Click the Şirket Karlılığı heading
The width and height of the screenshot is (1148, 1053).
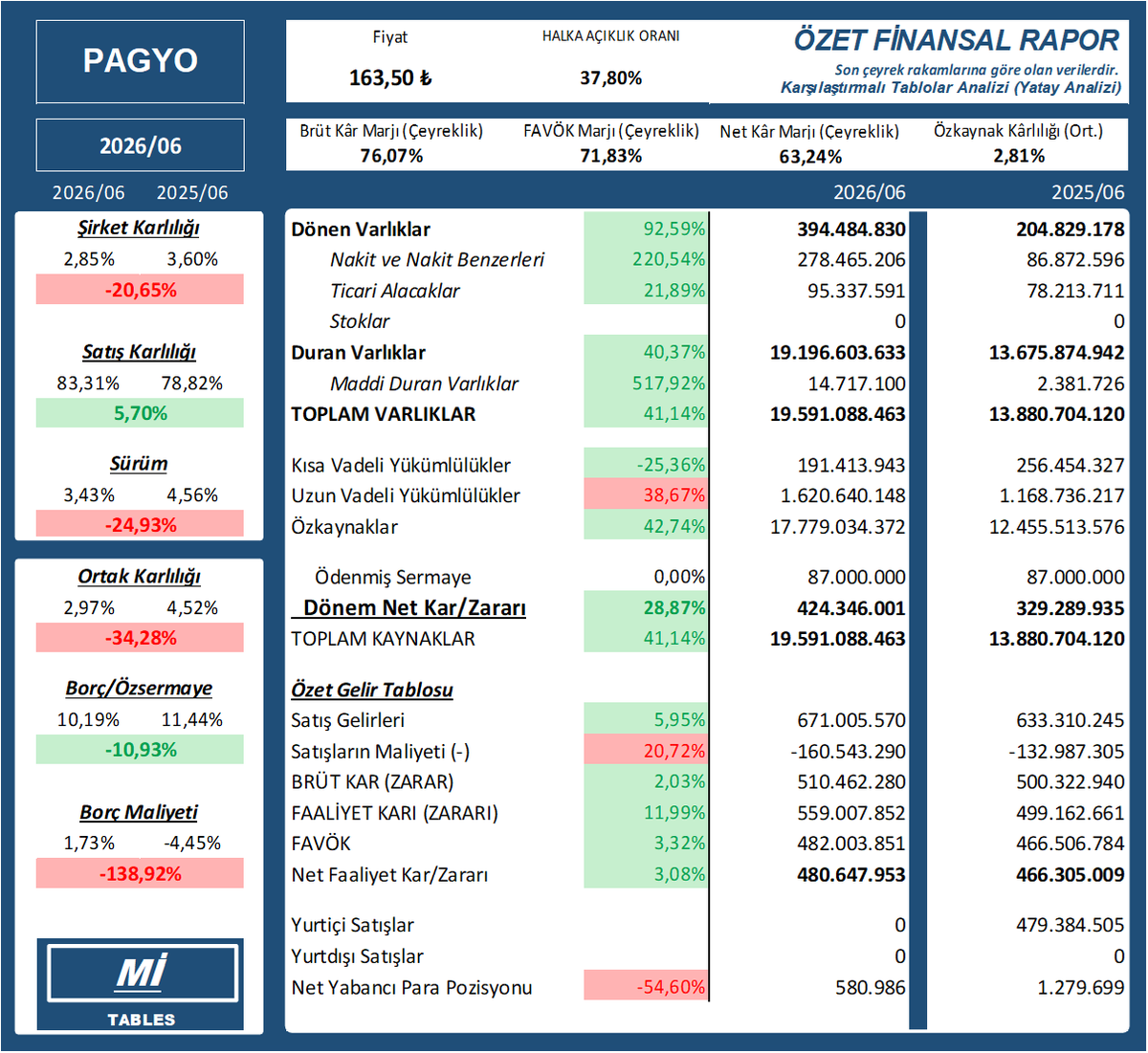[139, 228]
